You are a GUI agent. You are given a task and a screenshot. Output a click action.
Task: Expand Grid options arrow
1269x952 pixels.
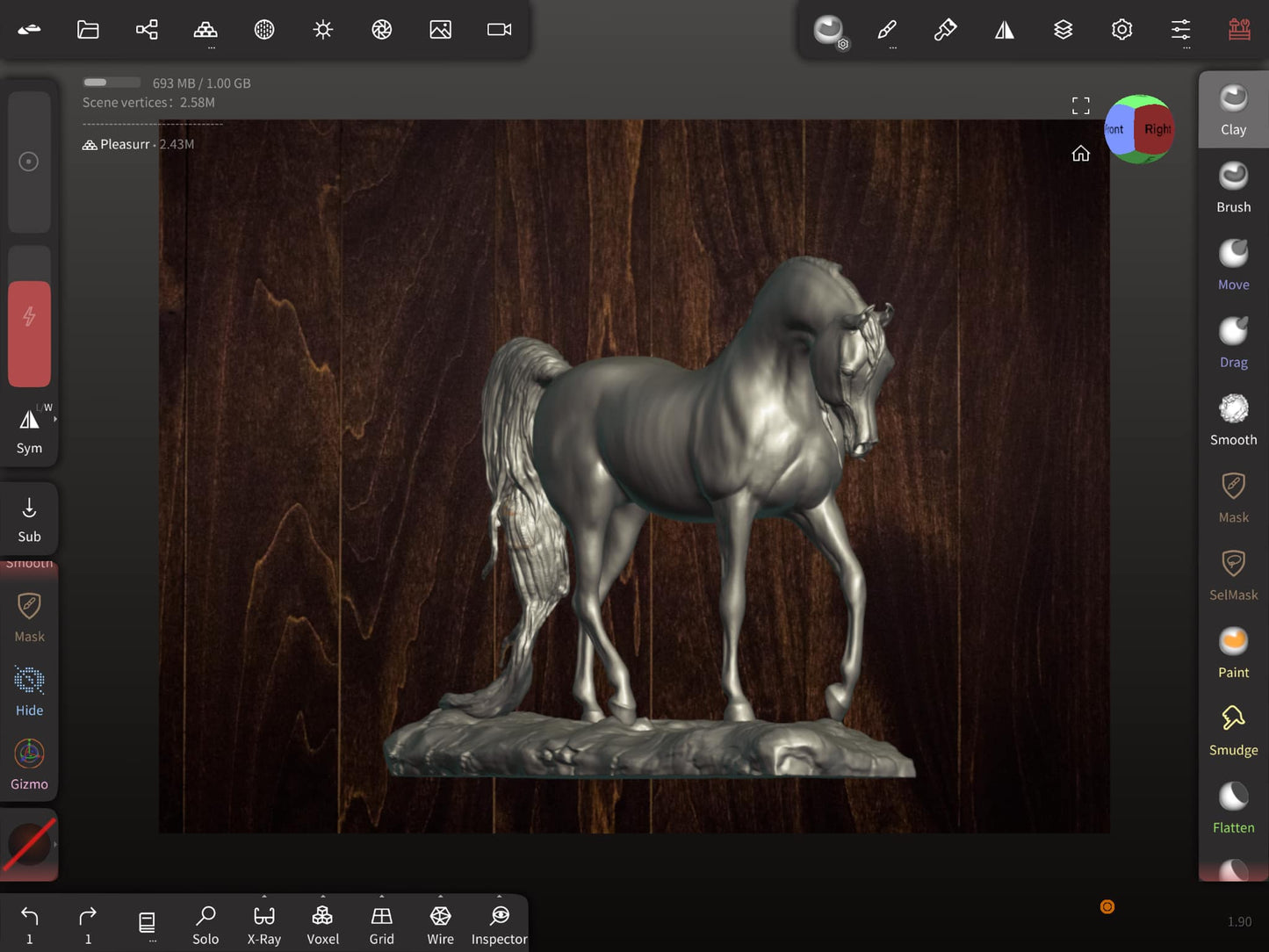click(382, 898)
